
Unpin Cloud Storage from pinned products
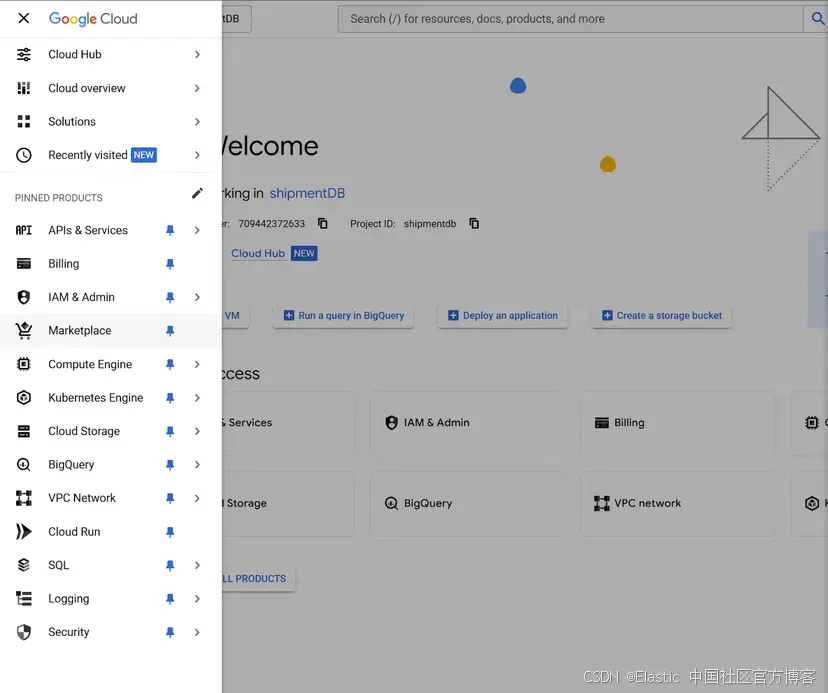[170, 432]
